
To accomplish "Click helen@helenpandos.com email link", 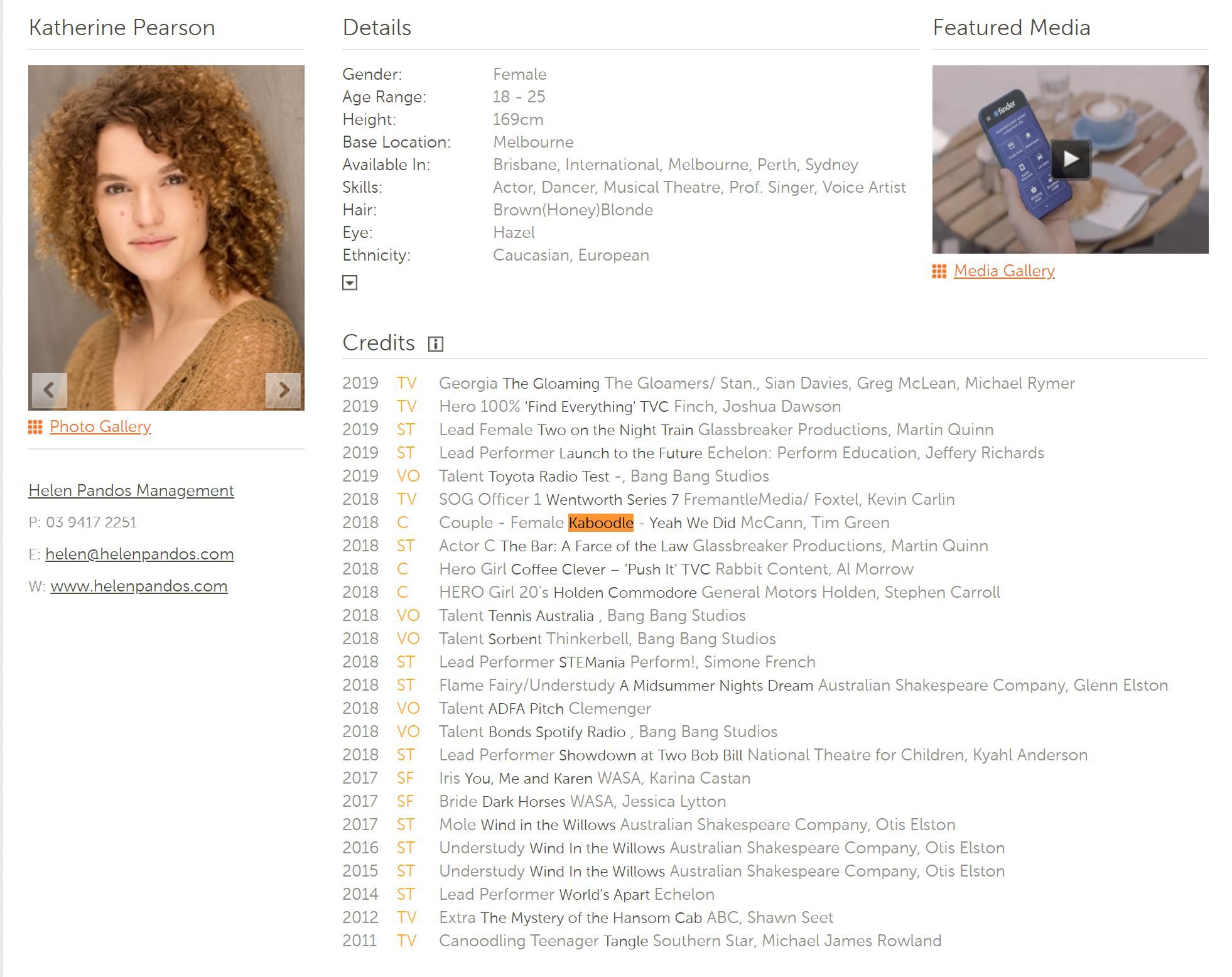I will click(x=139, y=554).
